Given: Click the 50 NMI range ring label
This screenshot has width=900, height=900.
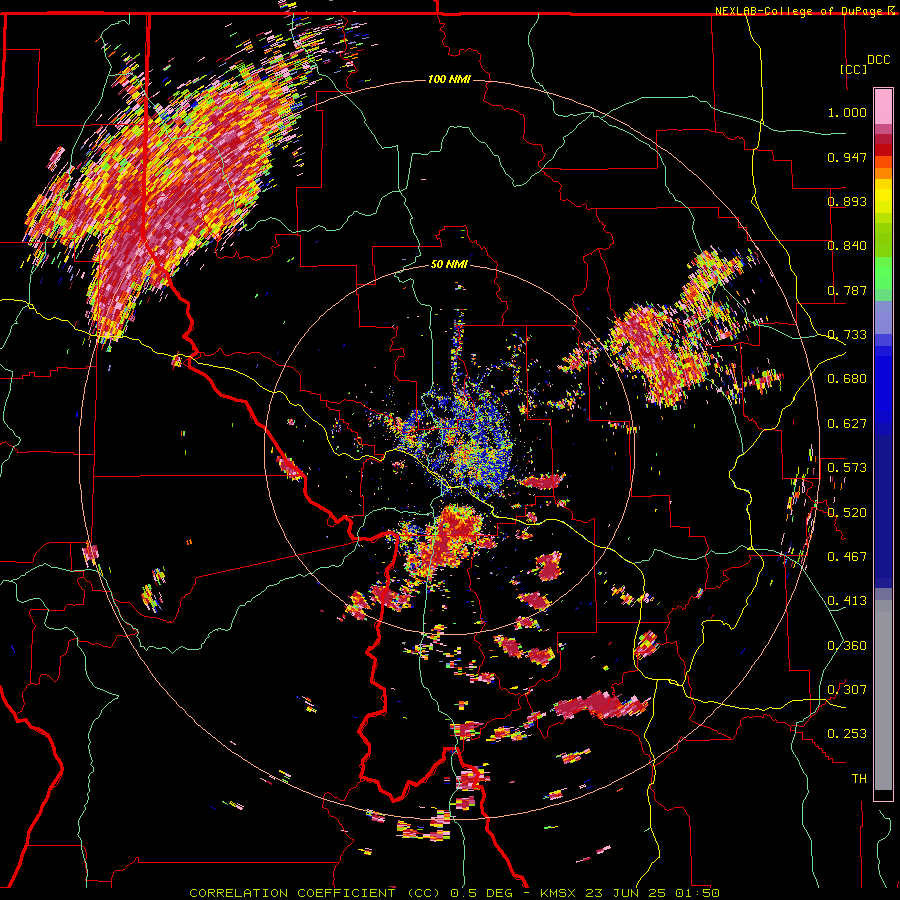Looking at the screenshot, I should [x=449, y=264].
